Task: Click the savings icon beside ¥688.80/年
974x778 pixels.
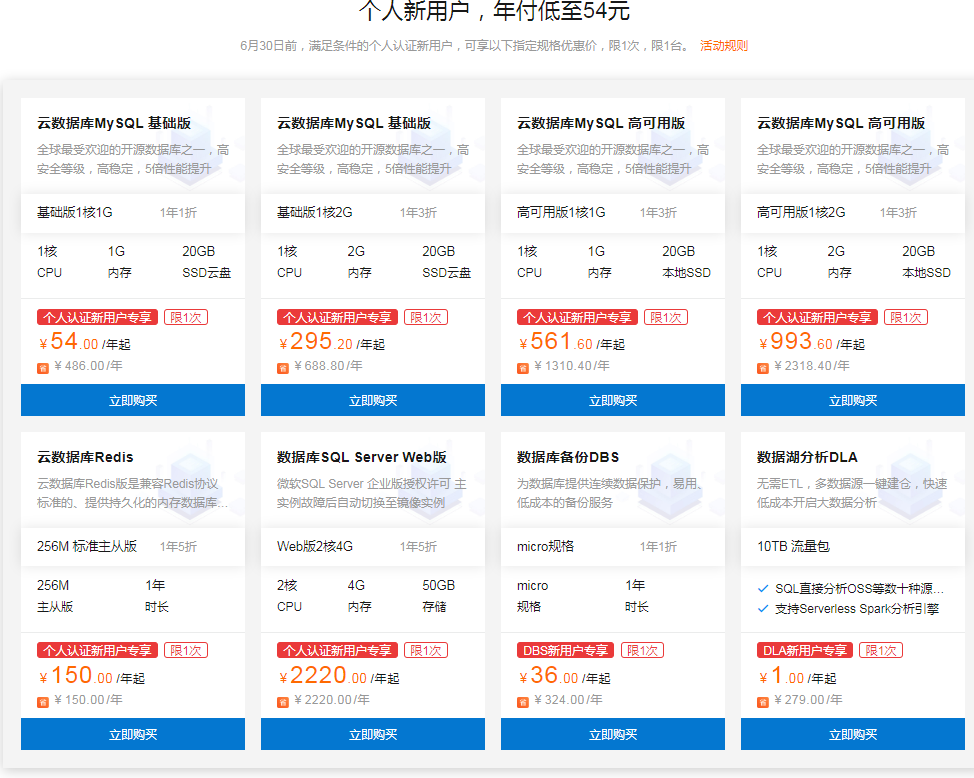Action: tap(283, 368)
